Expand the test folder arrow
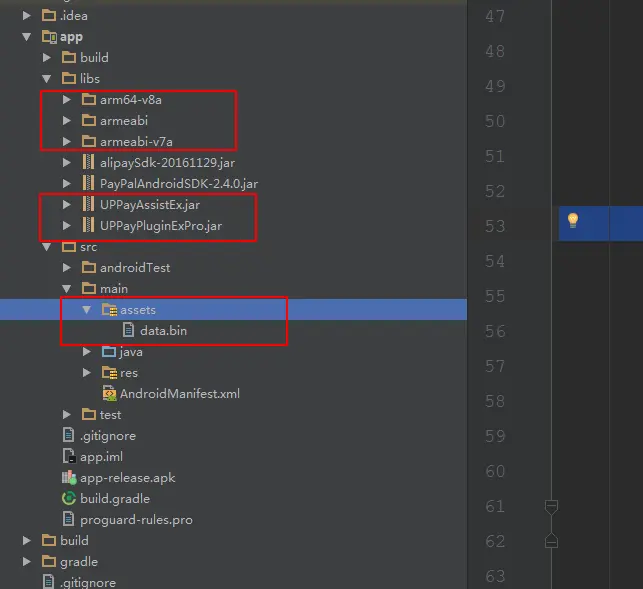This screenshot has height=589, width=643. tap(66, 415)
